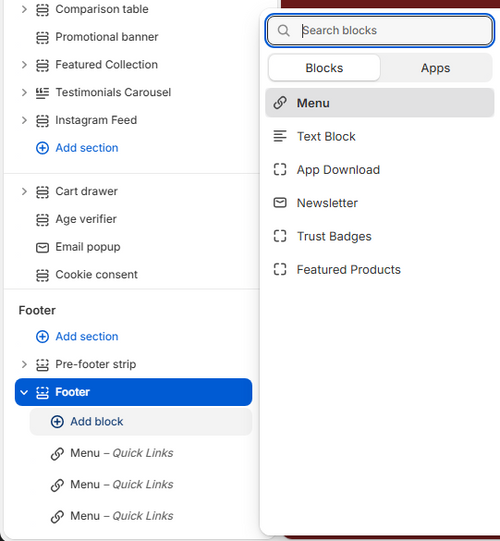Click Add section under Footer heading

(77, 336)
